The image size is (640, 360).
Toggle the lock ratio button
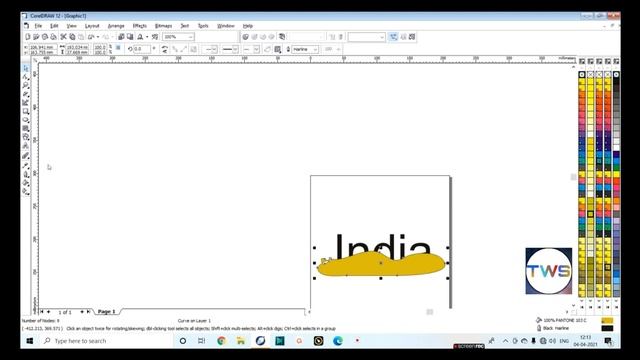coord(118,48)
